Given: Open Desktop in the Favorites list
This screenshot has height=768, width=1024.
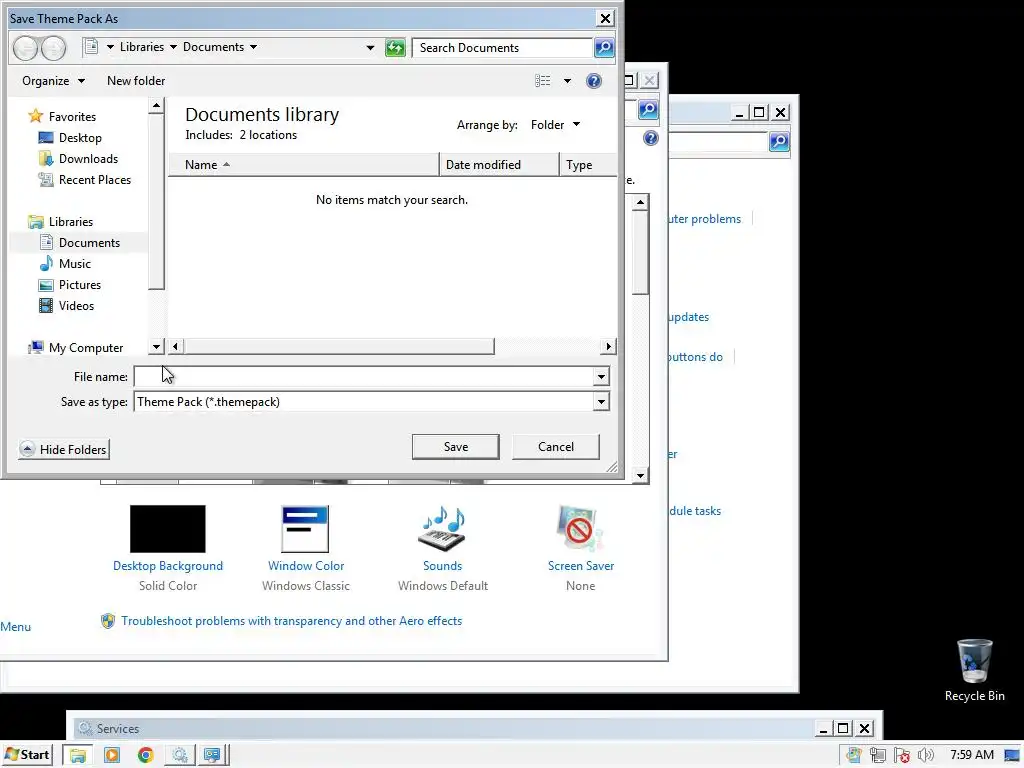Looking at the screenshot, I should tap(80, 138).
